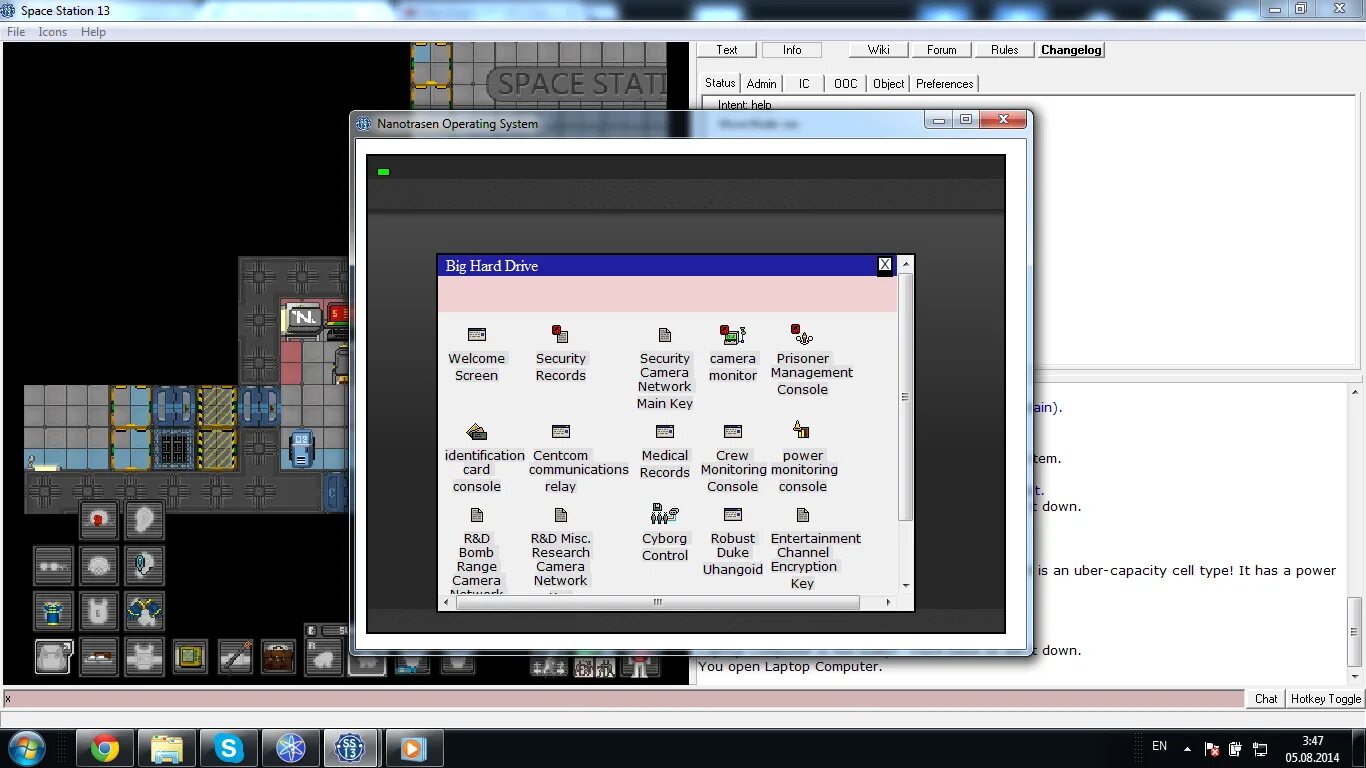The height and width of the screenshot is (768, 1366).
Task: Open the Changelog button
Action: 1071,50
